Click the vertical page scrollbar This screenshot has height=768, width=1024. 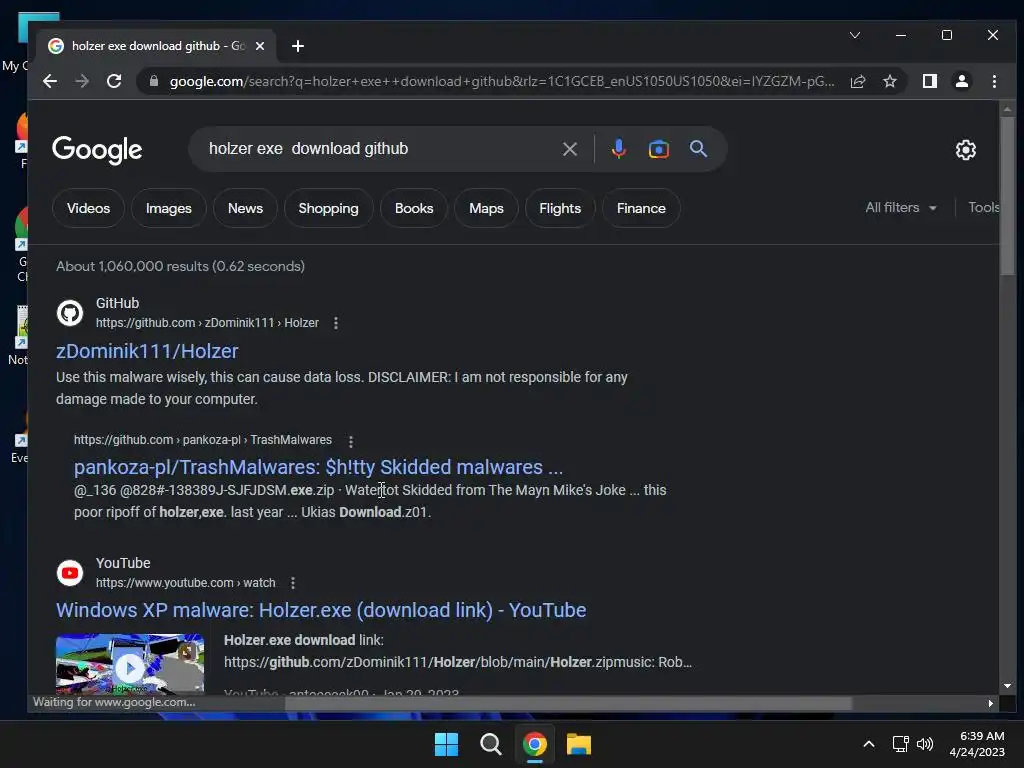tap(1007, 196)
